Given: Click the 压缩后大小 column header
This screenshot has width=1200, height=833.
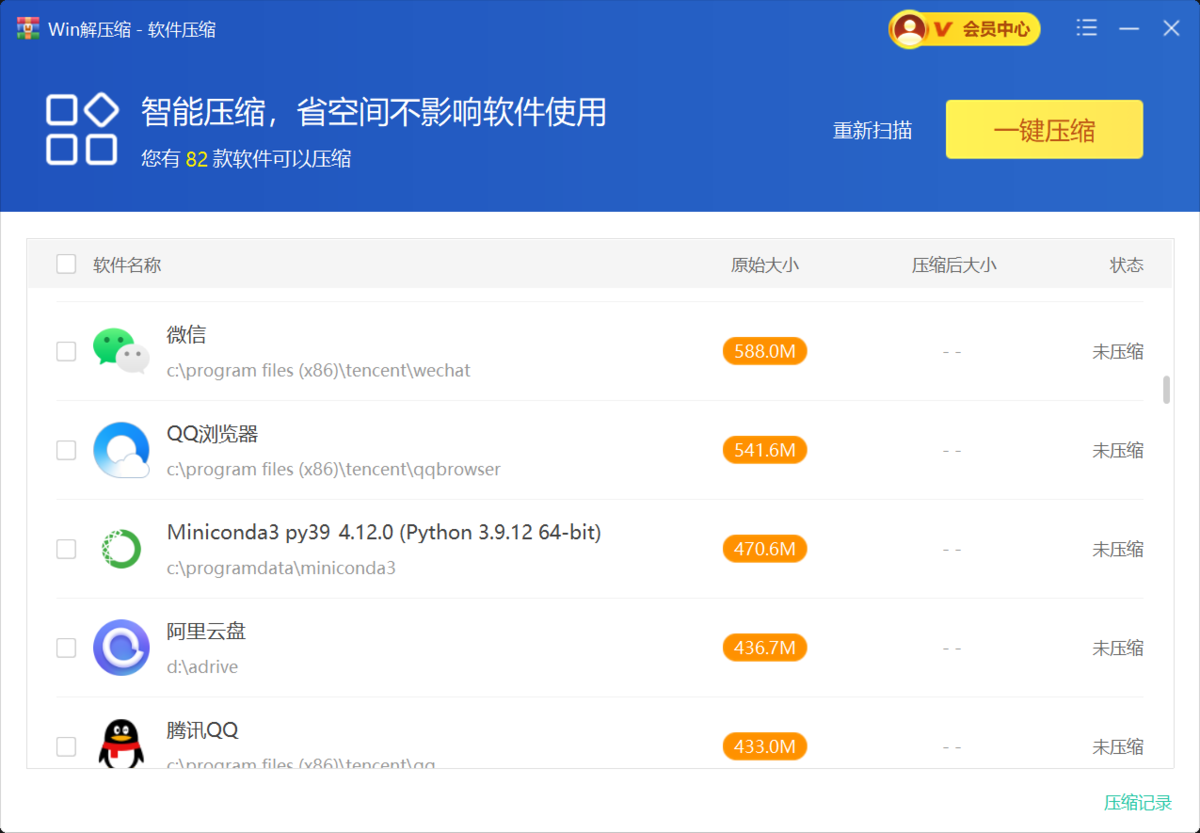Looking at the screenshot, I should tap(954, 265).
